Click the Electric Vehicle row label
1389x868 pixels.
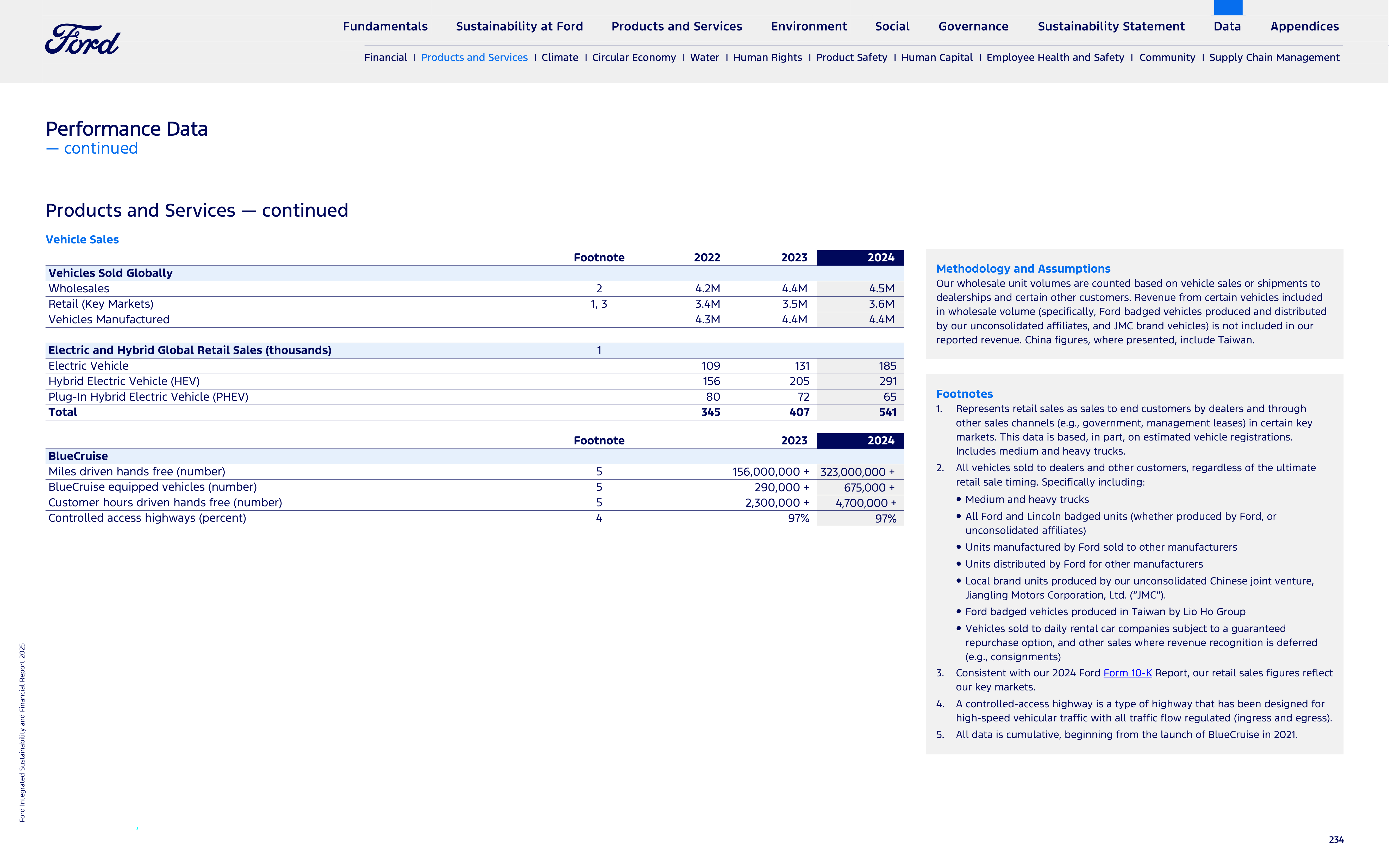(89, 366)
